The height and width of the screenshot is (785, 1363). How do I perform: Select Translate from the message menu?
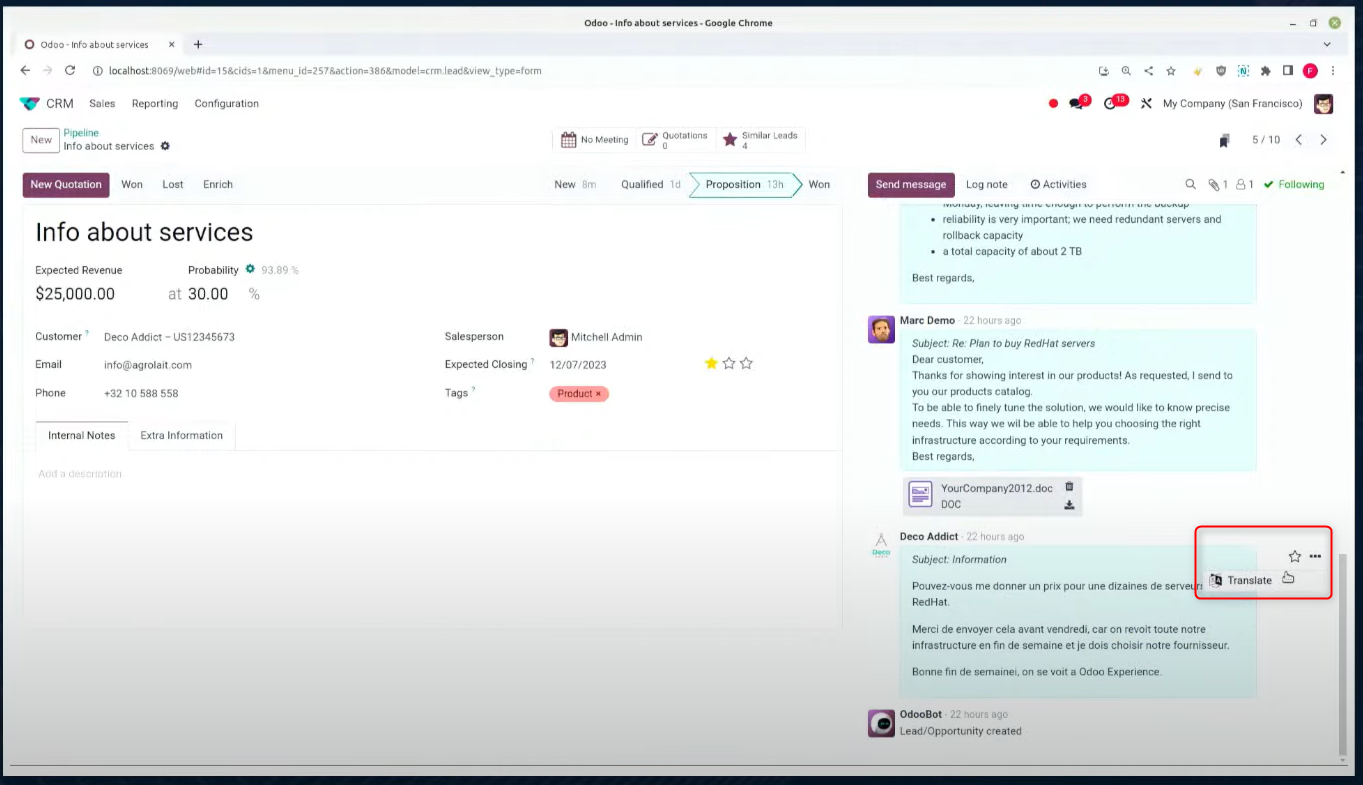[x=1241, y=580]
